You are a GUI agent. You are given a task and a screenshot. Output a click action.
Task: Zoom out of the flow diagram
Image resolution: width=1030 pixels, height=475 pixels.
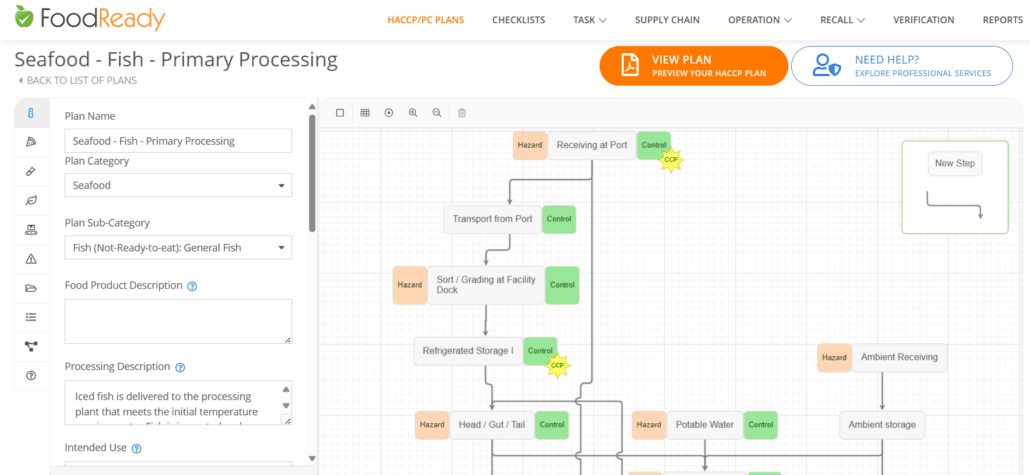[437, 113]
